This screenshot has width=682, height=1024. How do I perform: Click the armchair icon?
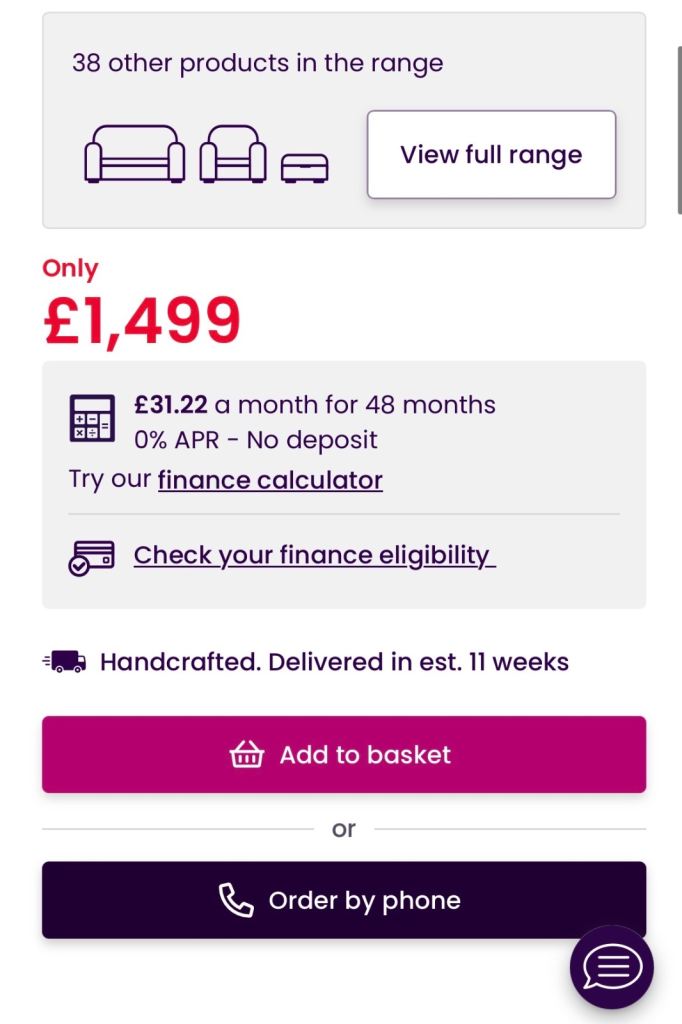coord(233,154)
